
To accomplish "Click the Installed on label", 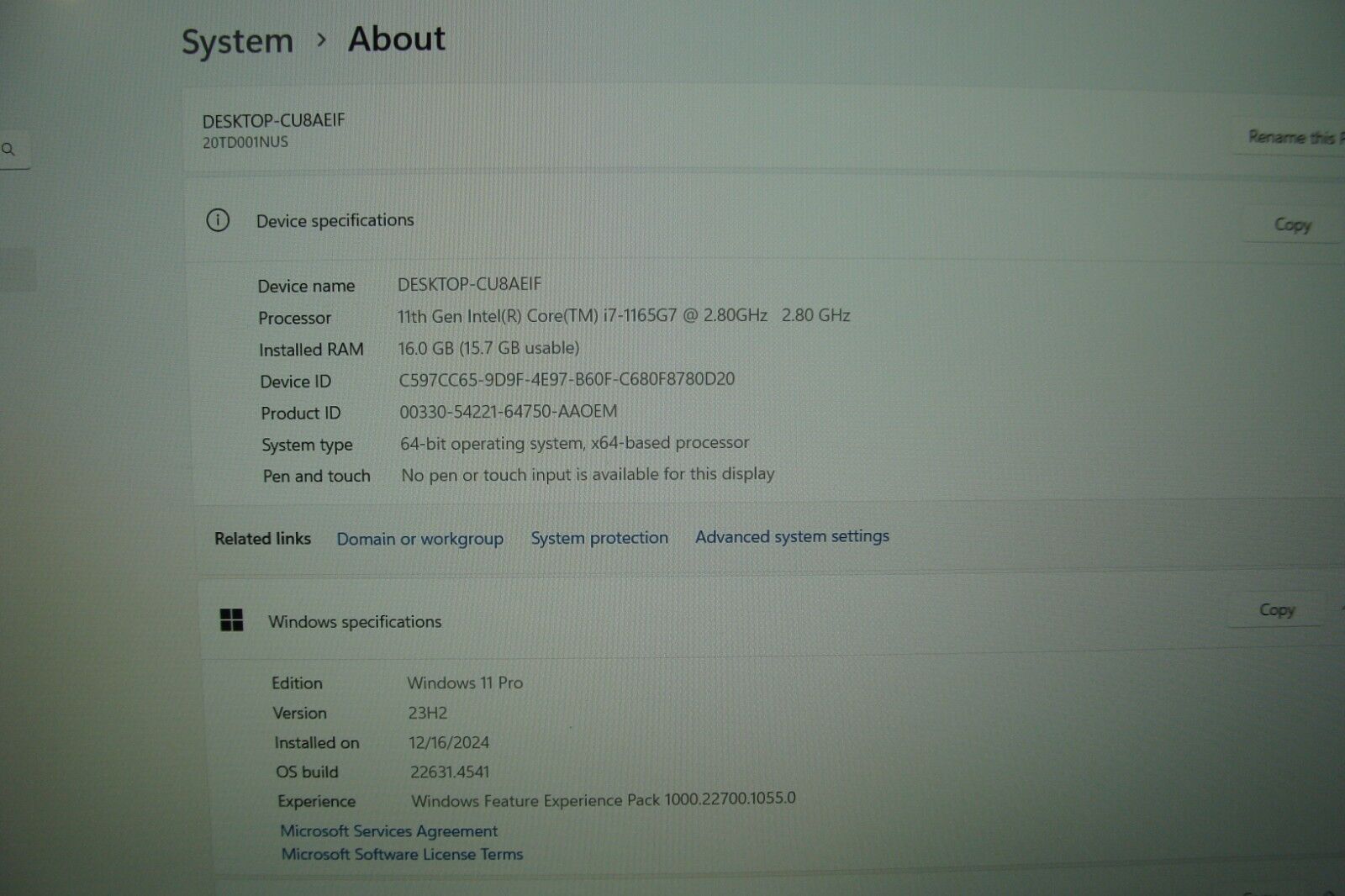I will tap(316, 743).
